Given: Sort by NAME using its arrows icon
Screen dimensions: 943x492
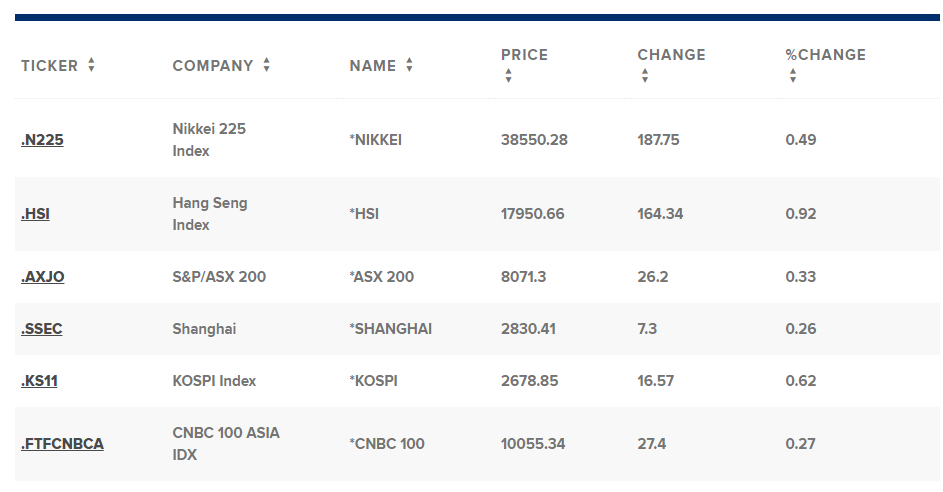Looking at the screenshot, I should [x=409, y=65].
